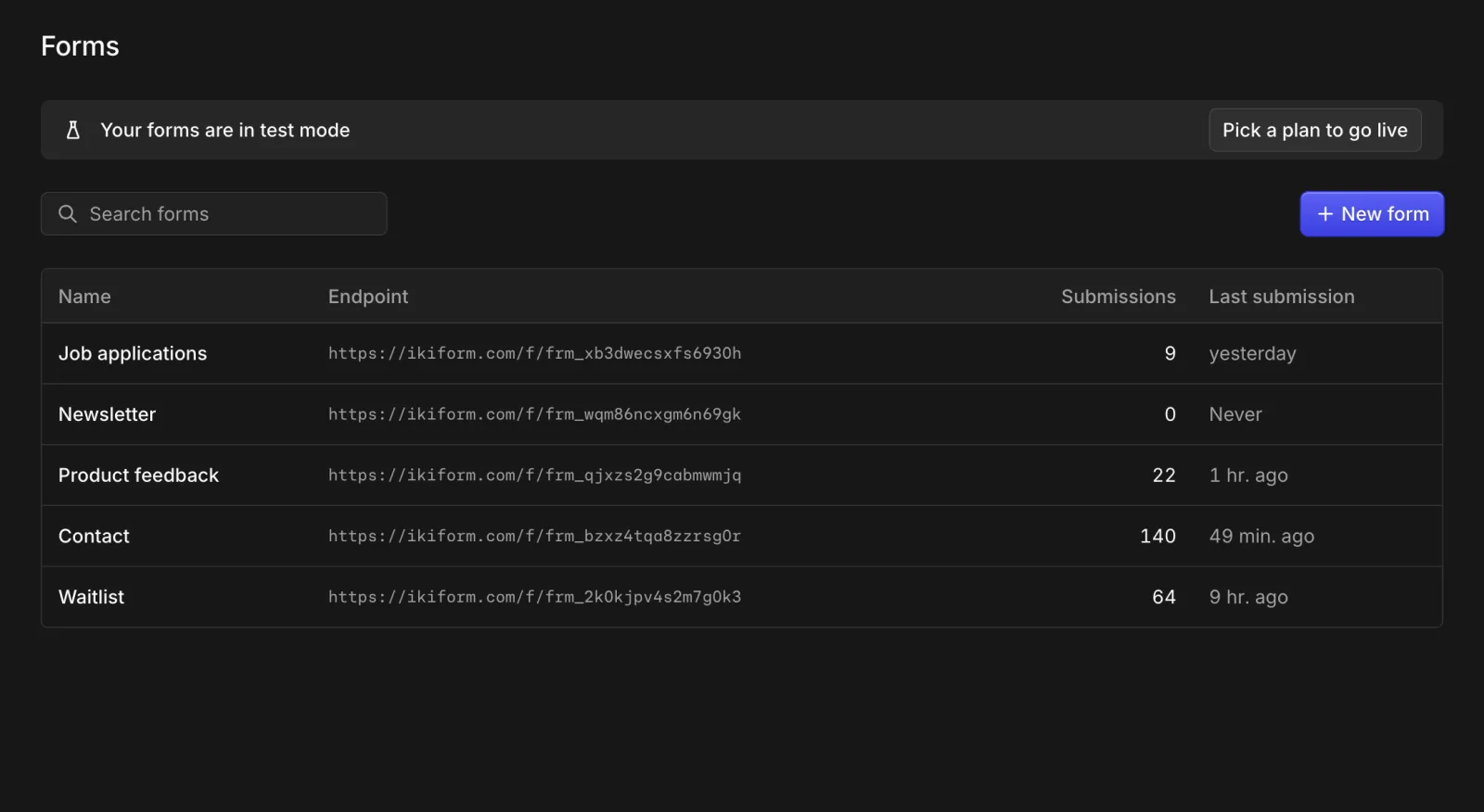
Task: Select the Newsletter endpoint URL ending 6n69gk
Action: (x=534, y=414)
